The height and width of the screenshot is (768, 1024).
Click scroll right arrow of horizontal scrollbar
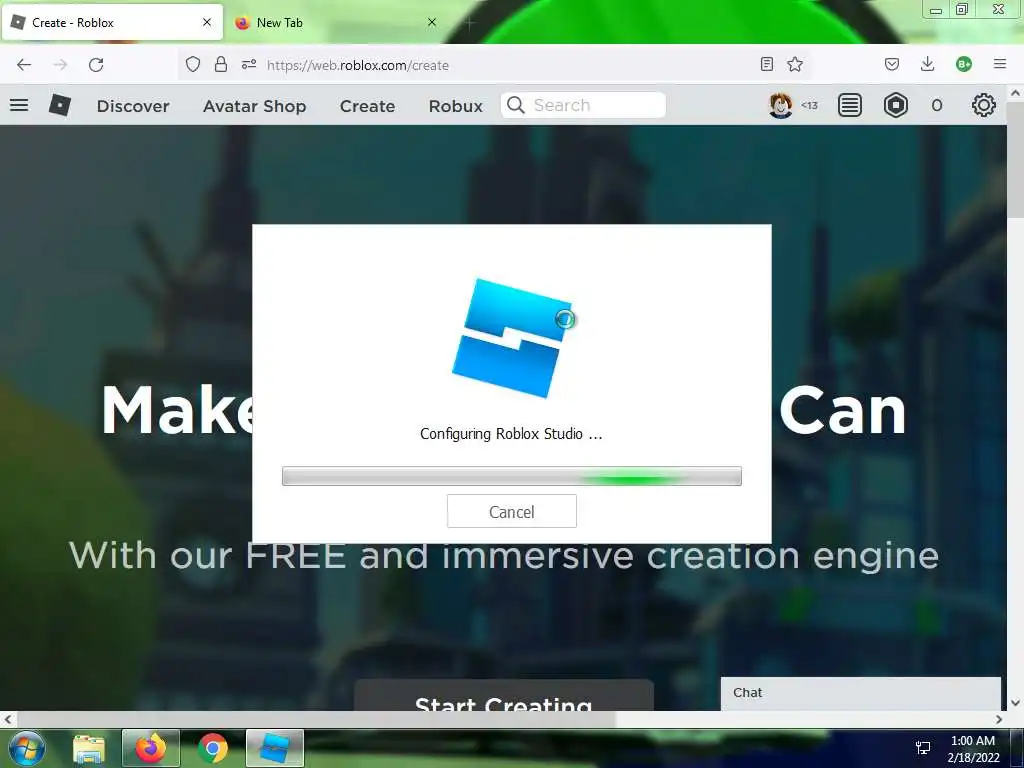coord(999,720)
